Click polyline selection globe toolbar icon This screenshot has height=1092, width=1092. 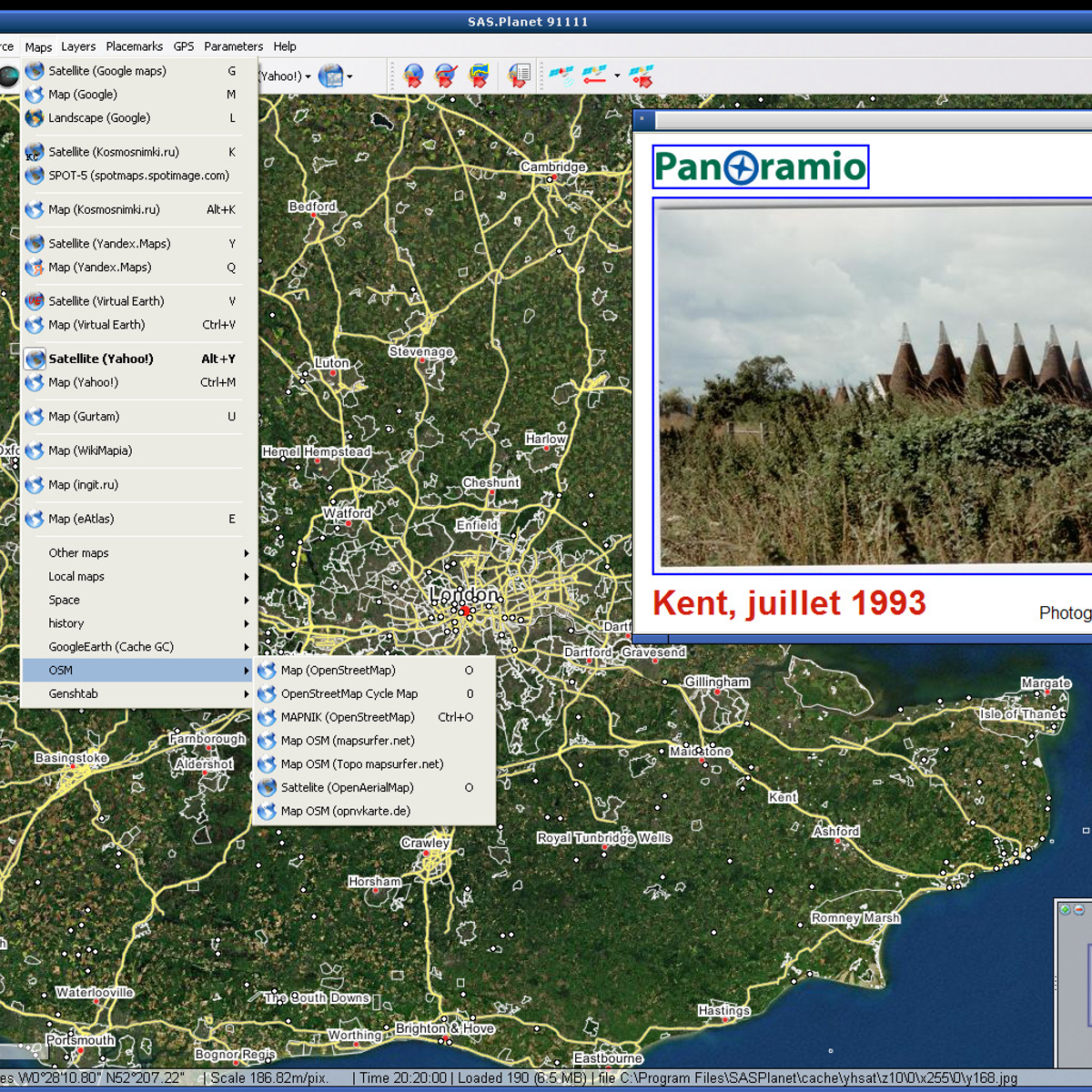click(x=446, y=76)
